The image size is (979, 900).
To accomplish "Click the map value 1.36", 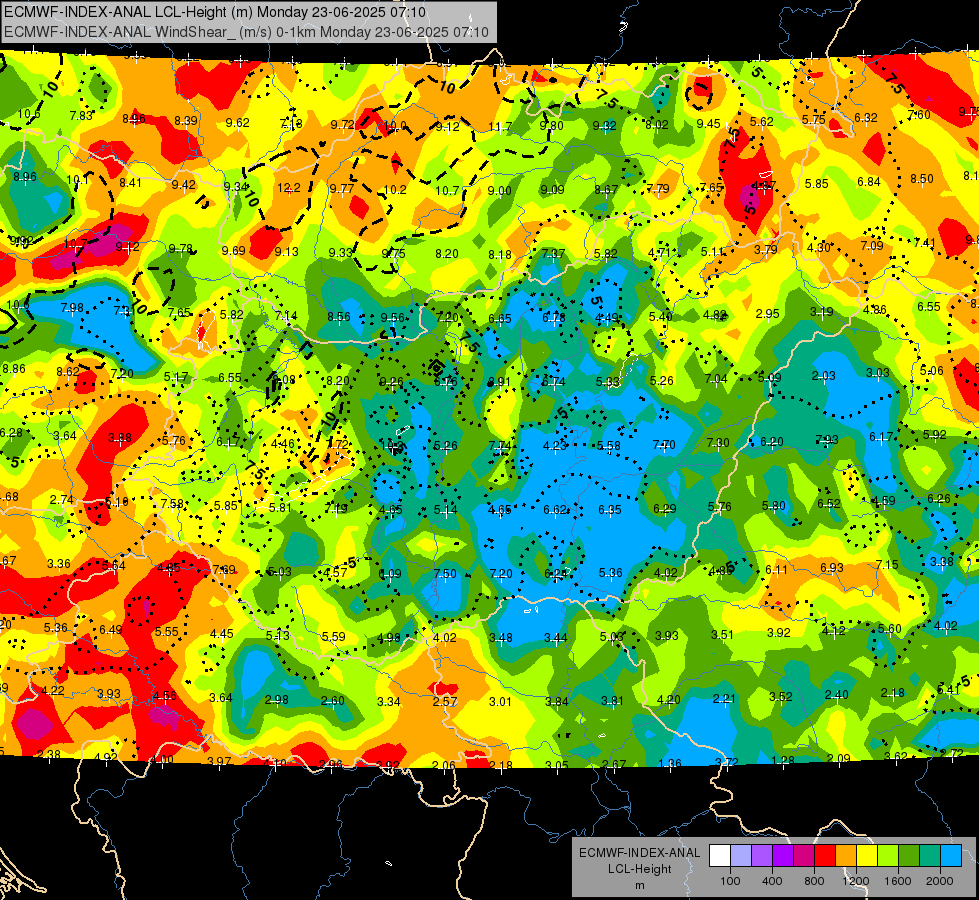I will pos(670,763).
